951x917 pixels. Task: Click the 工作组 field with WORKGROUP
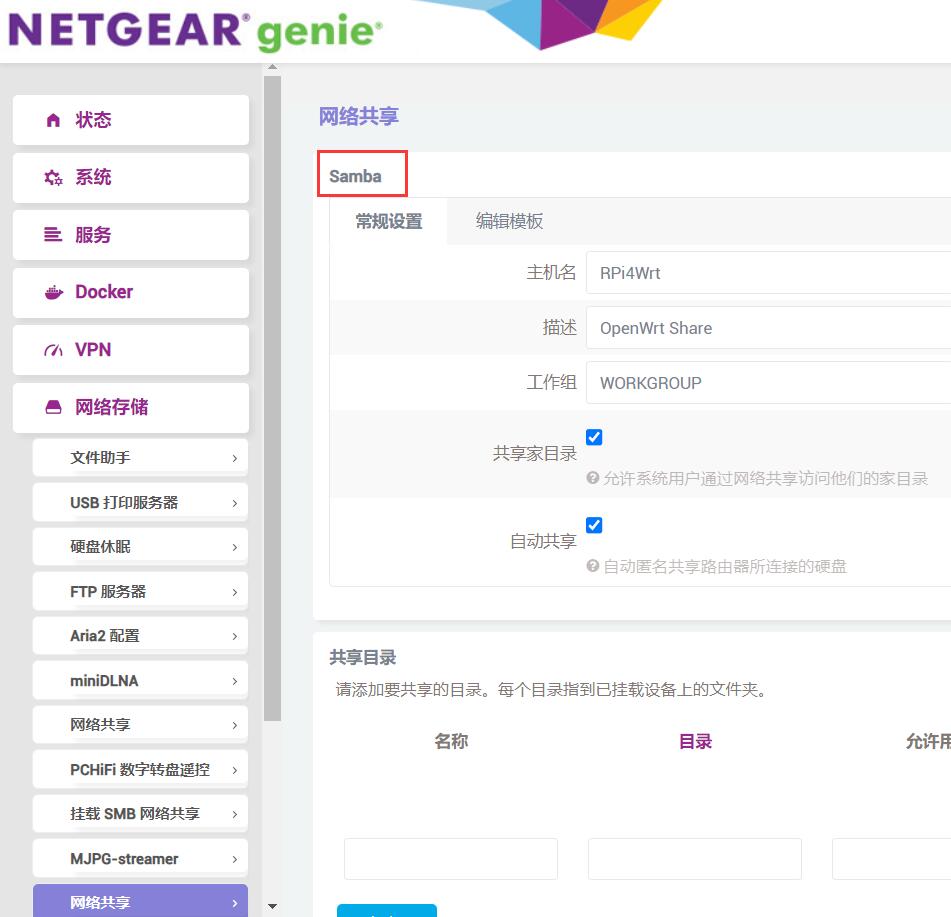point(768,383)
